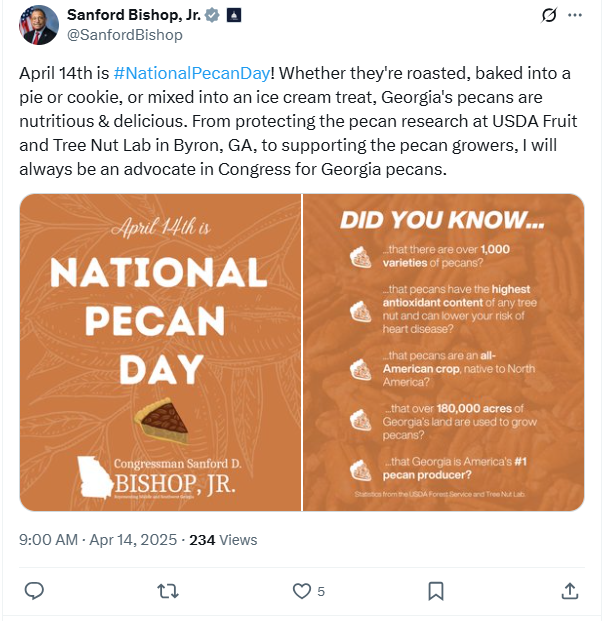Click the 9:00 AM Apr 14, 2025 timestamp
Viewport: 604px width, 621px height.
pos(98,539)
